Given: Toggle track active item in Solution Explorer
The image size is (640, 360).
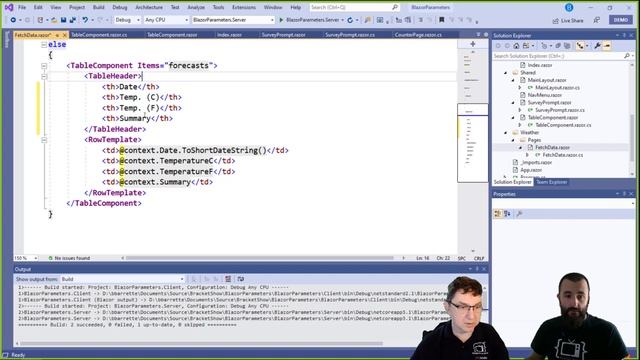Looking at the screenshot, I should (x=580, y=46).
